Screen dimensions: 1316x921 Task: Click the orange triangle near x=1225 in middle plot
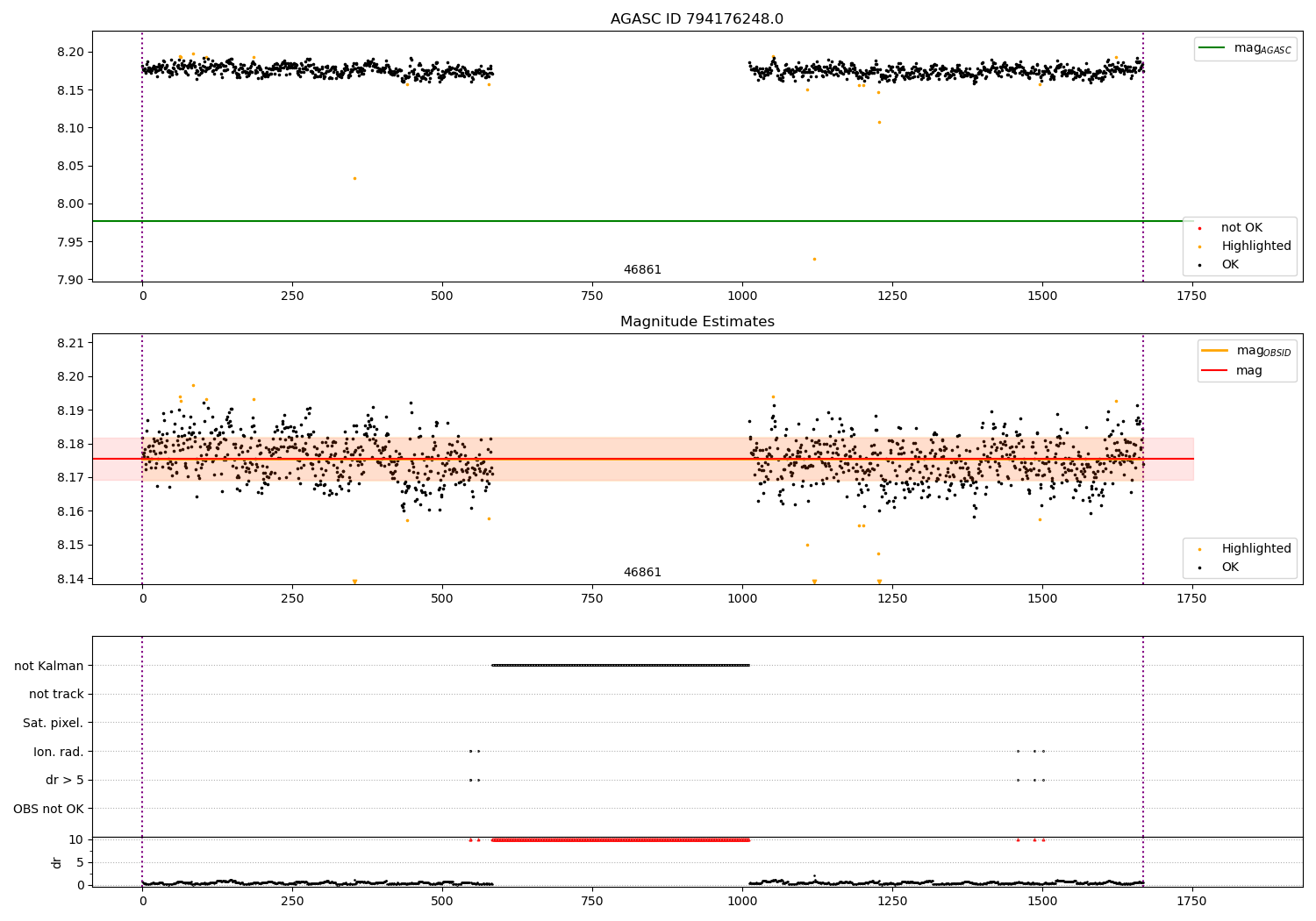[x=879, y=582]
